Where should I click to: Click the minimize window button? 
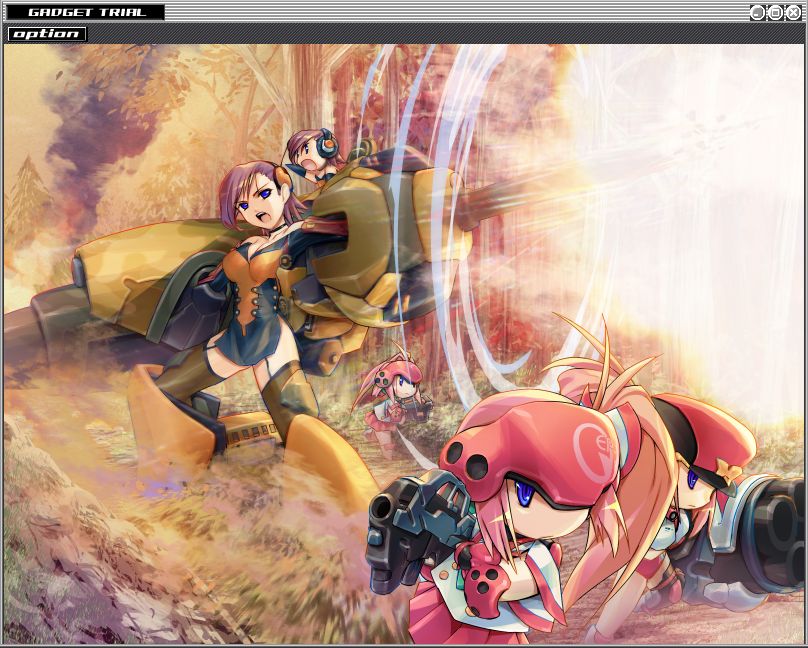pos(757,13)
